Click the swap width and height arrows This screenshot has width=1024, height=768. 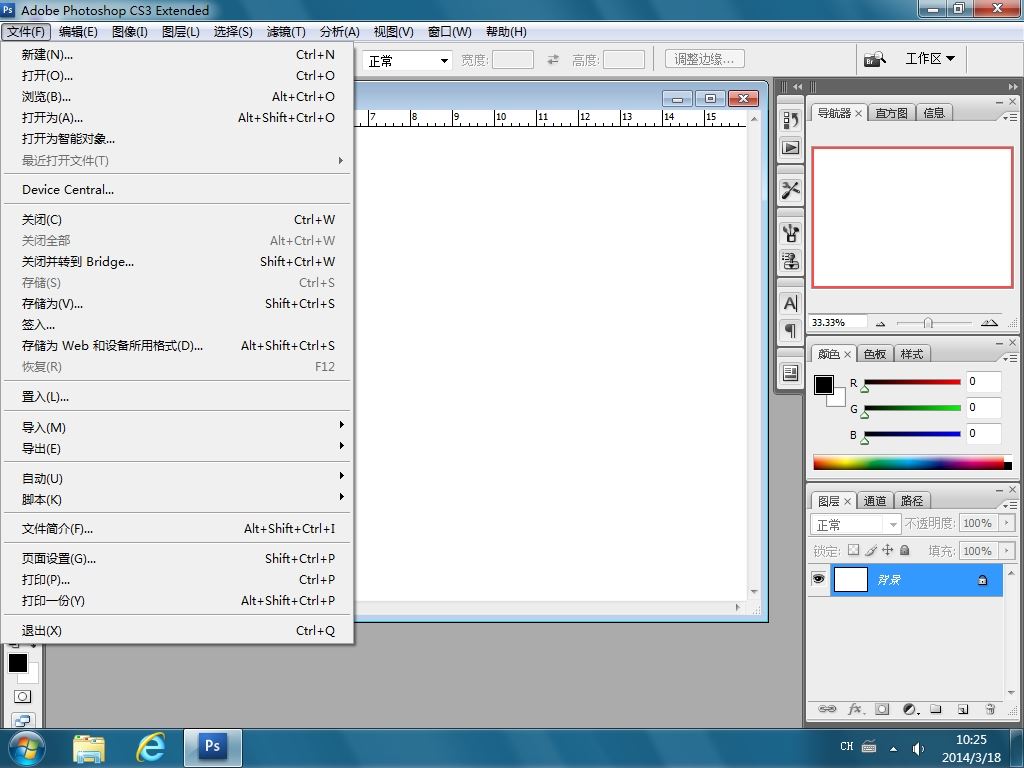tap(553, 59)
